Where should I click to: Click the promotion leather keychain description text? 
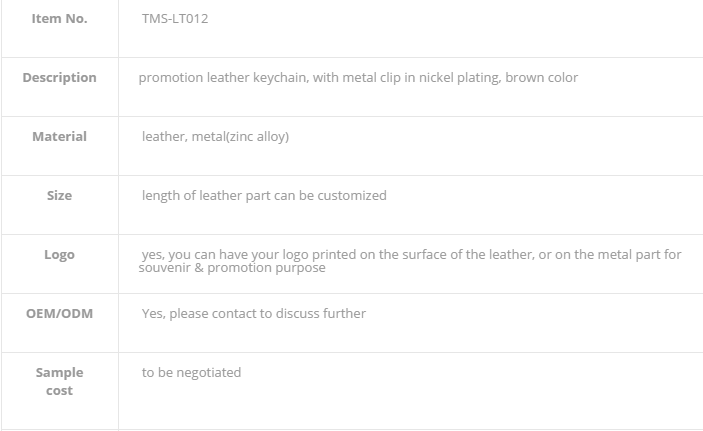click(x=358, y=78)
